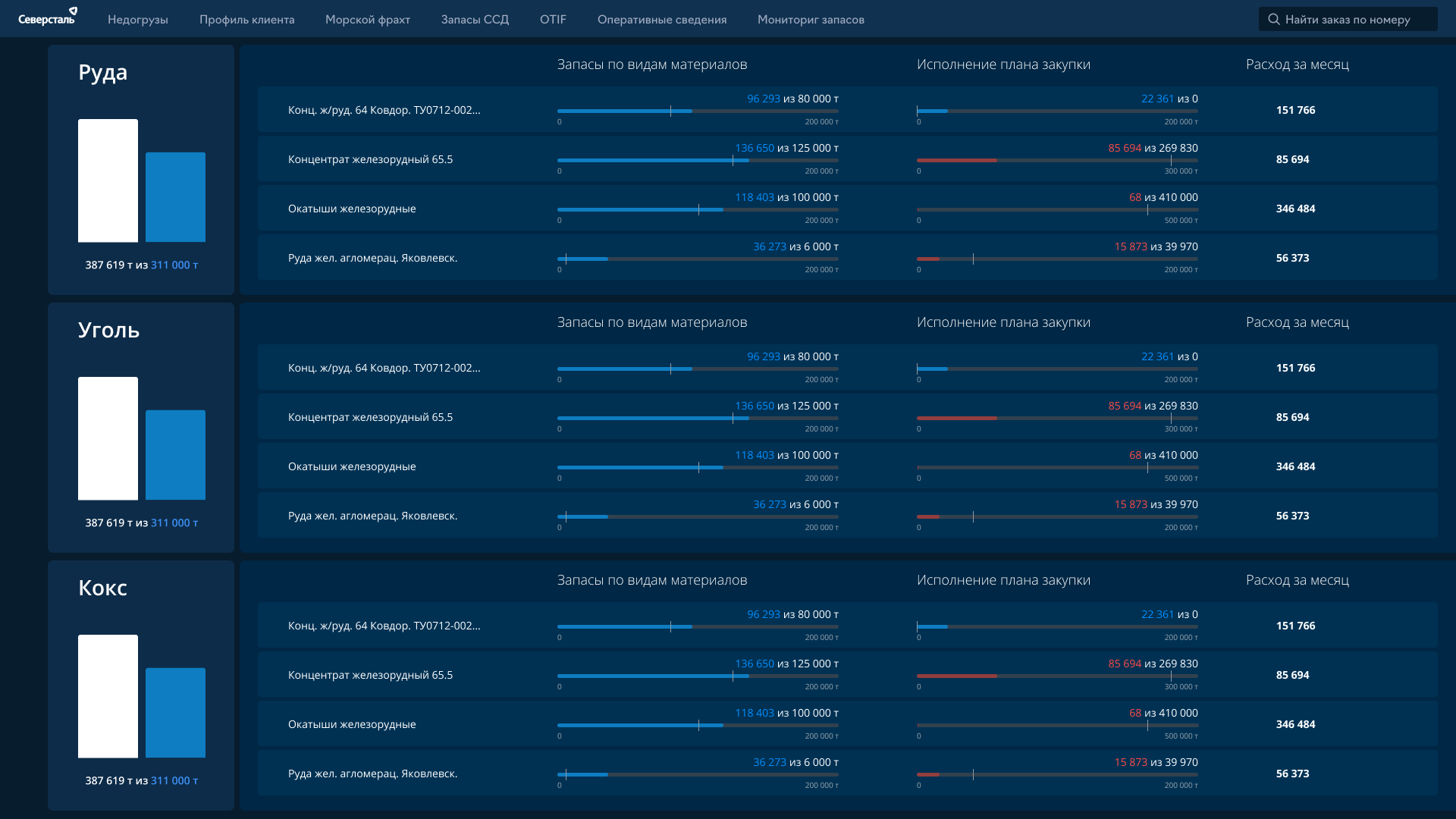Click the Руда жел. агломерац. purchase bar in Уголь

[1057, 517]
